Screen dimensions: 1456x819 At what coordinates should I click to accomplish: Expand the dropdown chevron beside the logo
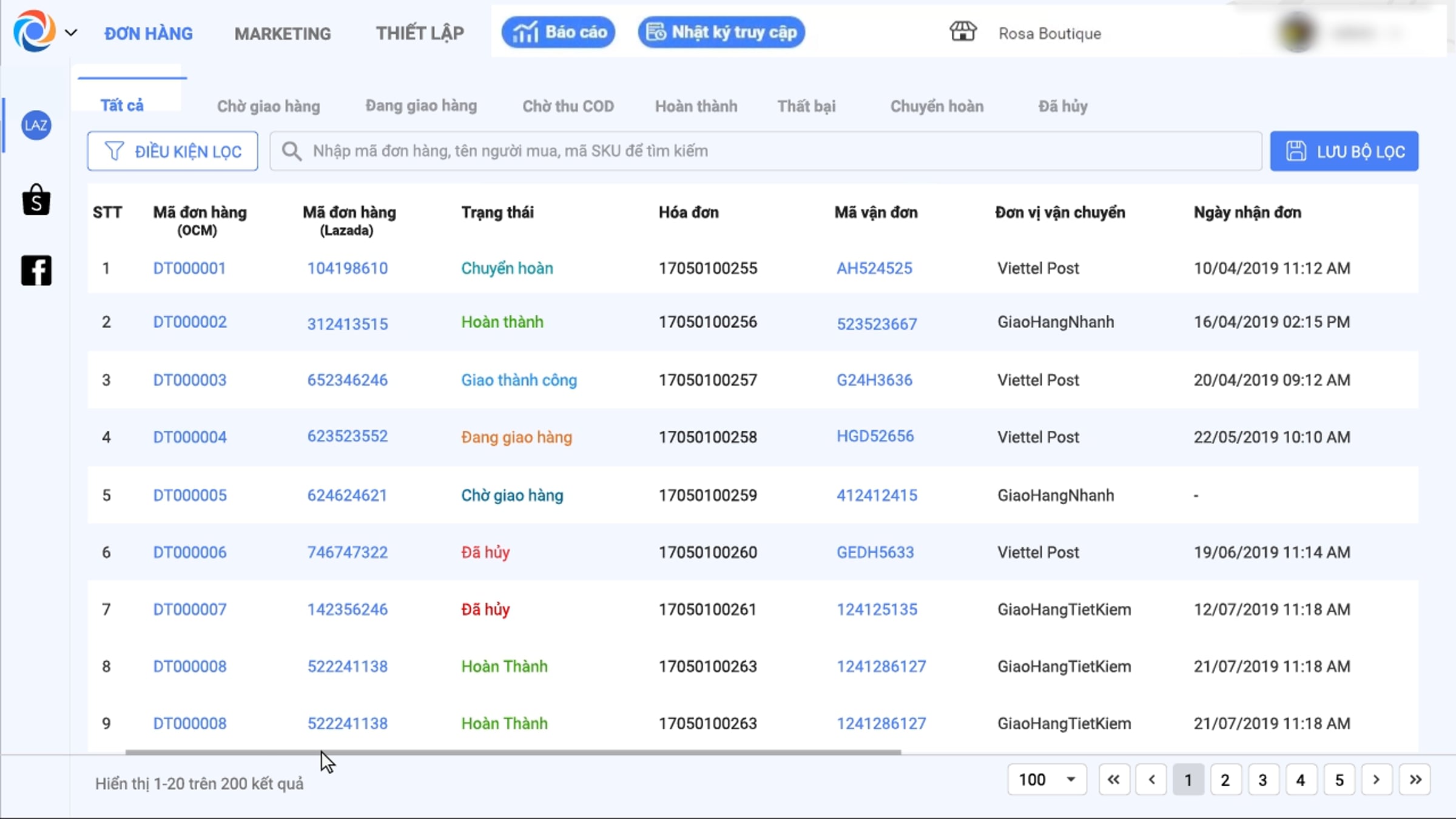point(71,33)
